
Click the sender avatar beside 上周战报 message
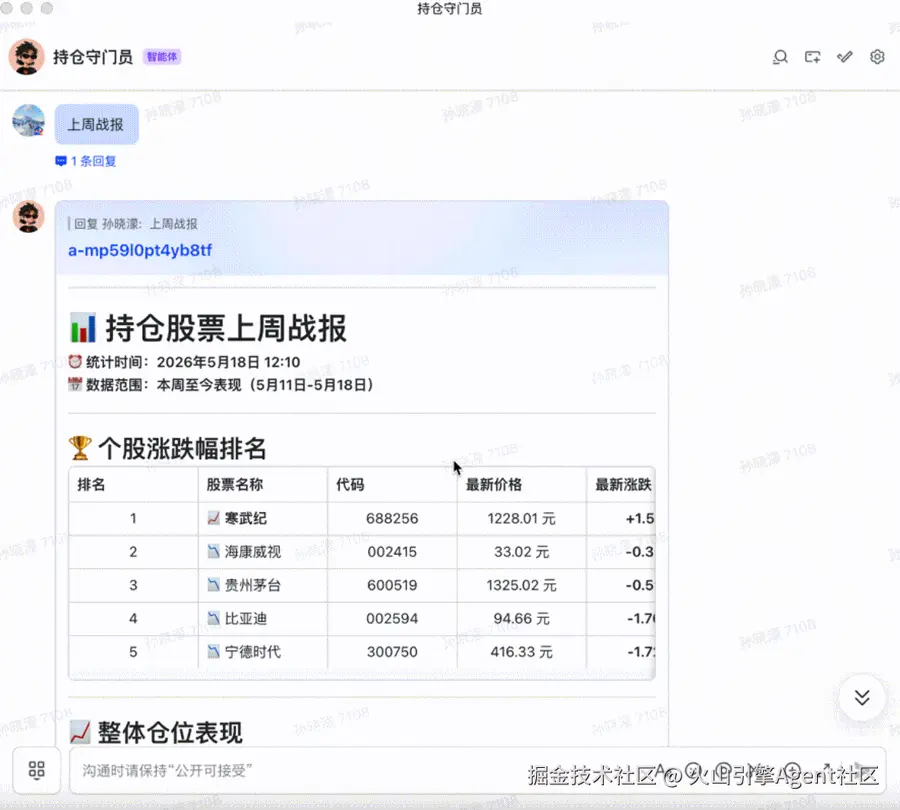(x=29, y=121)
